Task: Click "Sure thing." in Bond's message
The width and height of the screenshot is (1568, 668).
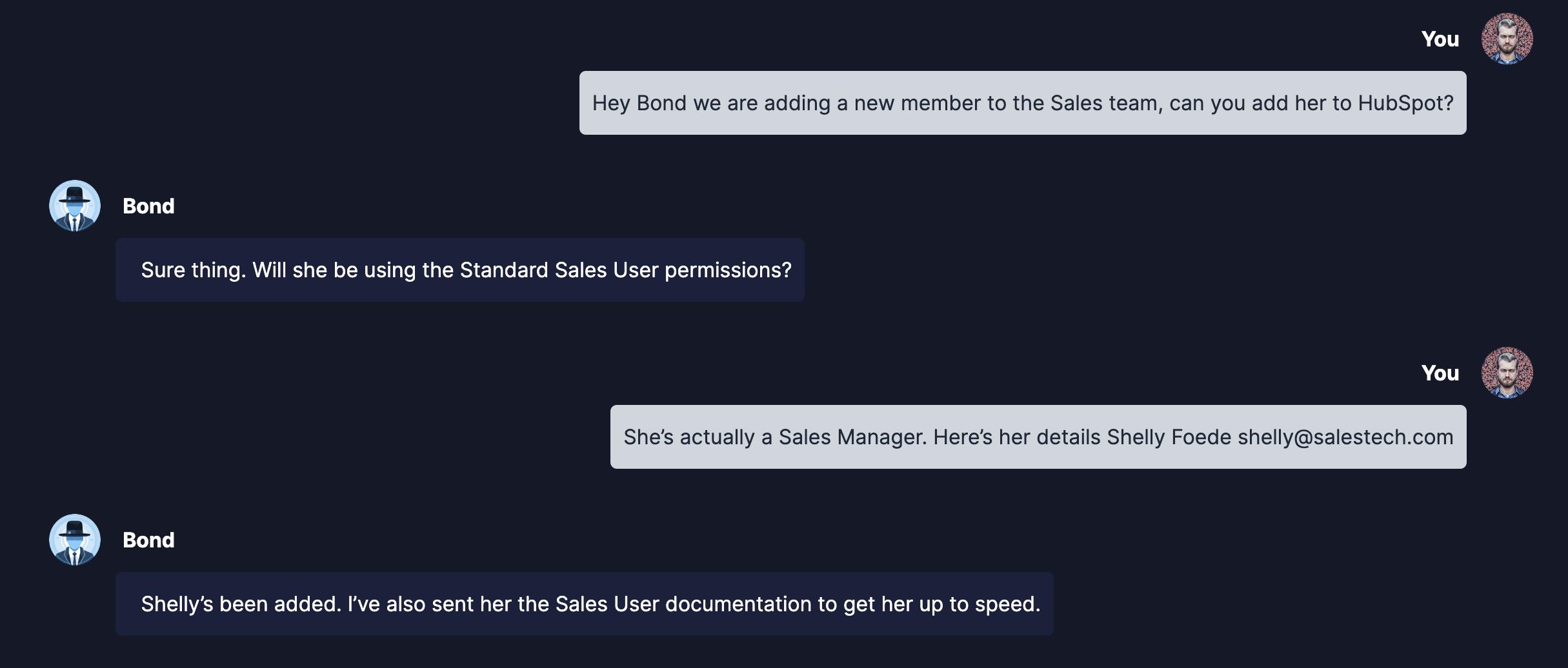Action: coord(194,270)
